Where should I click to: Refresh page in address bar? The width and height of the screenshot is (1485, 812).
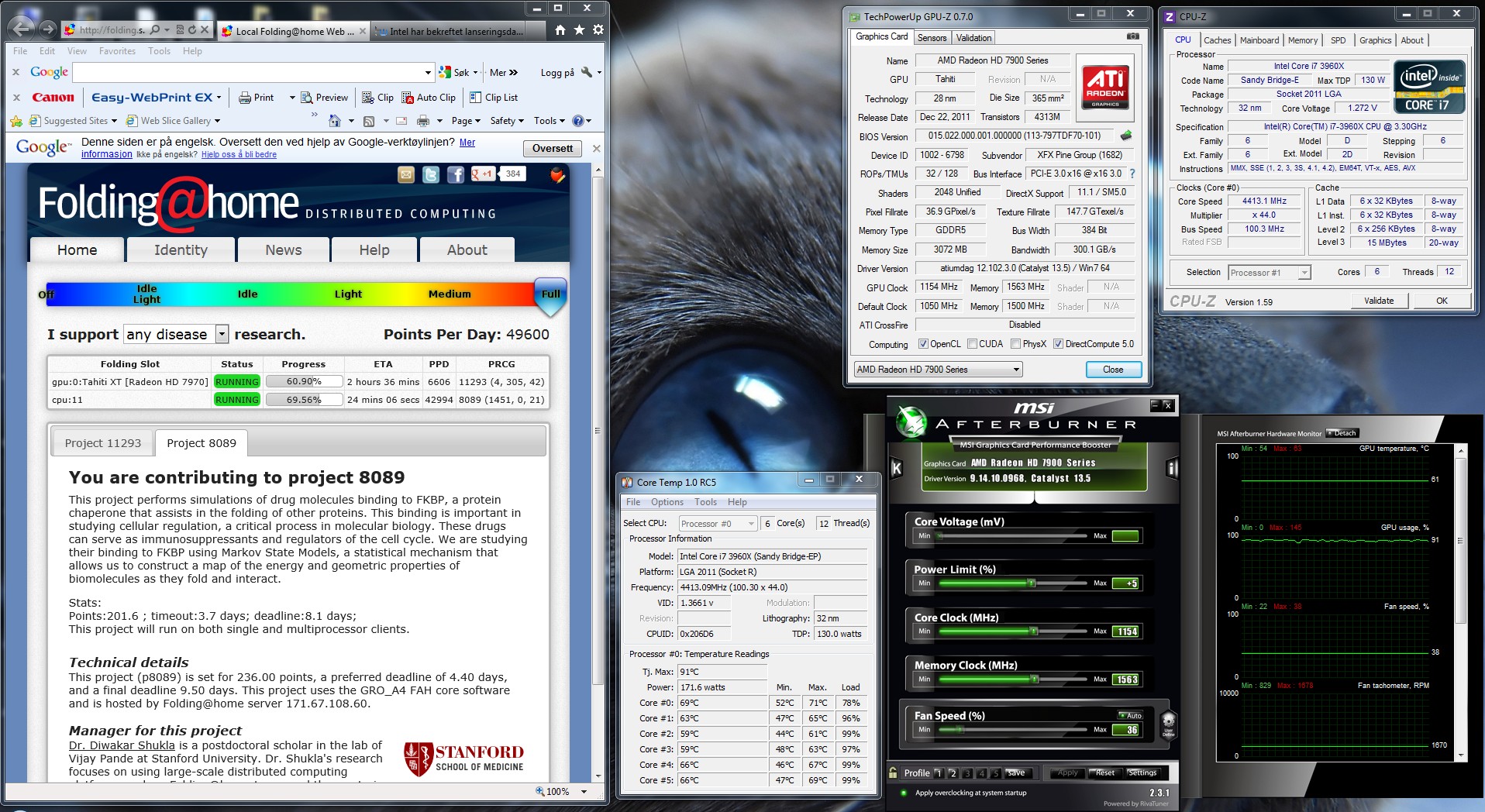[x=191, y=30]
